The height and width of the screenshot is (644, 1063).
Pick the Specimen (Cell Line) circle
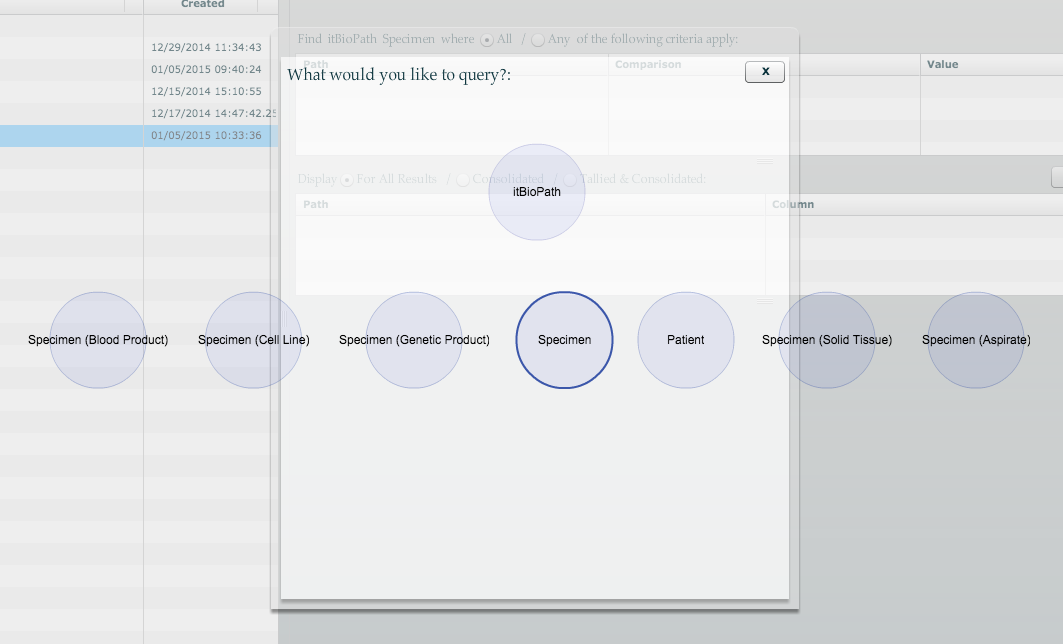(254, 340)
